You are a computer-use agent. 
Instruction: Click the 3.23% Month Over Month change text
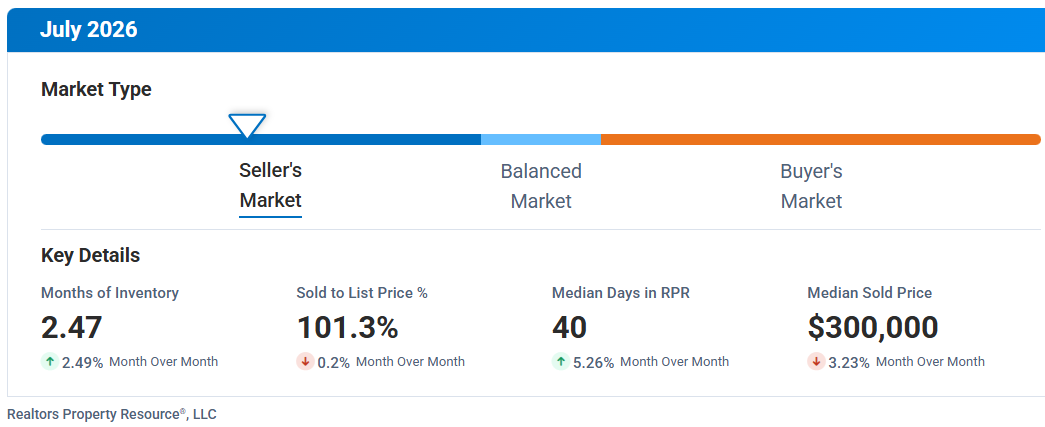pyautogui.click(x=906, y=362)
